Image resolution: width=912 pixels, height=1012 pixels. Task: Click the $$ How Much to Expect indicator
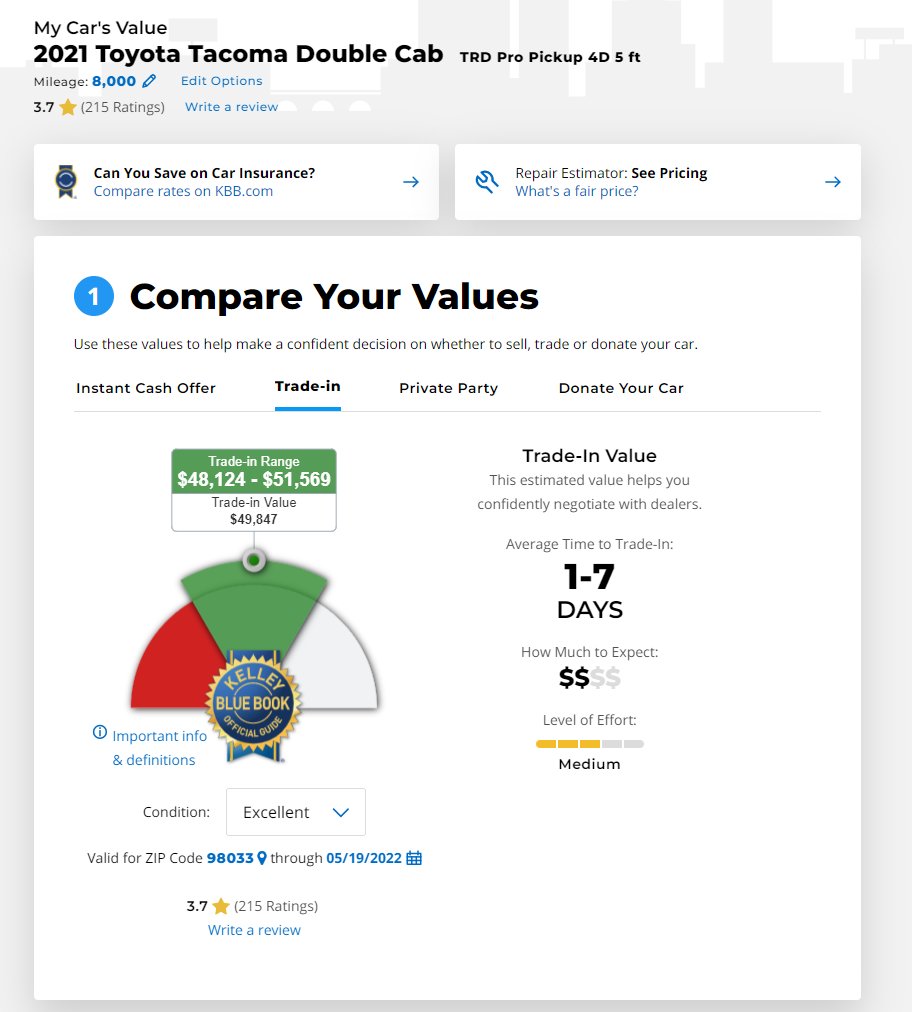point(589,678)
